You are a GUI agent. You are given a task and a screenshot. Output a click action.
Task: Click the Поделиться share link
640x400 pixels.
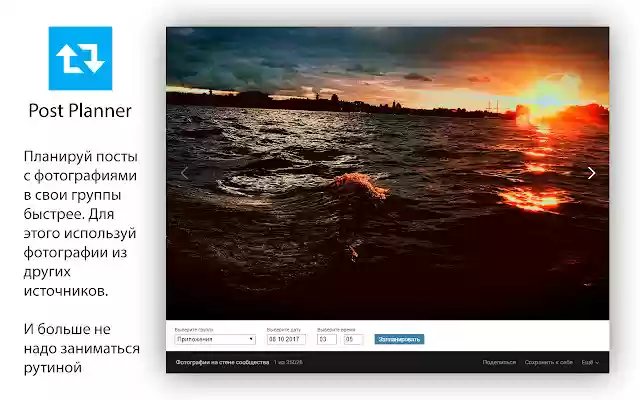499,362
